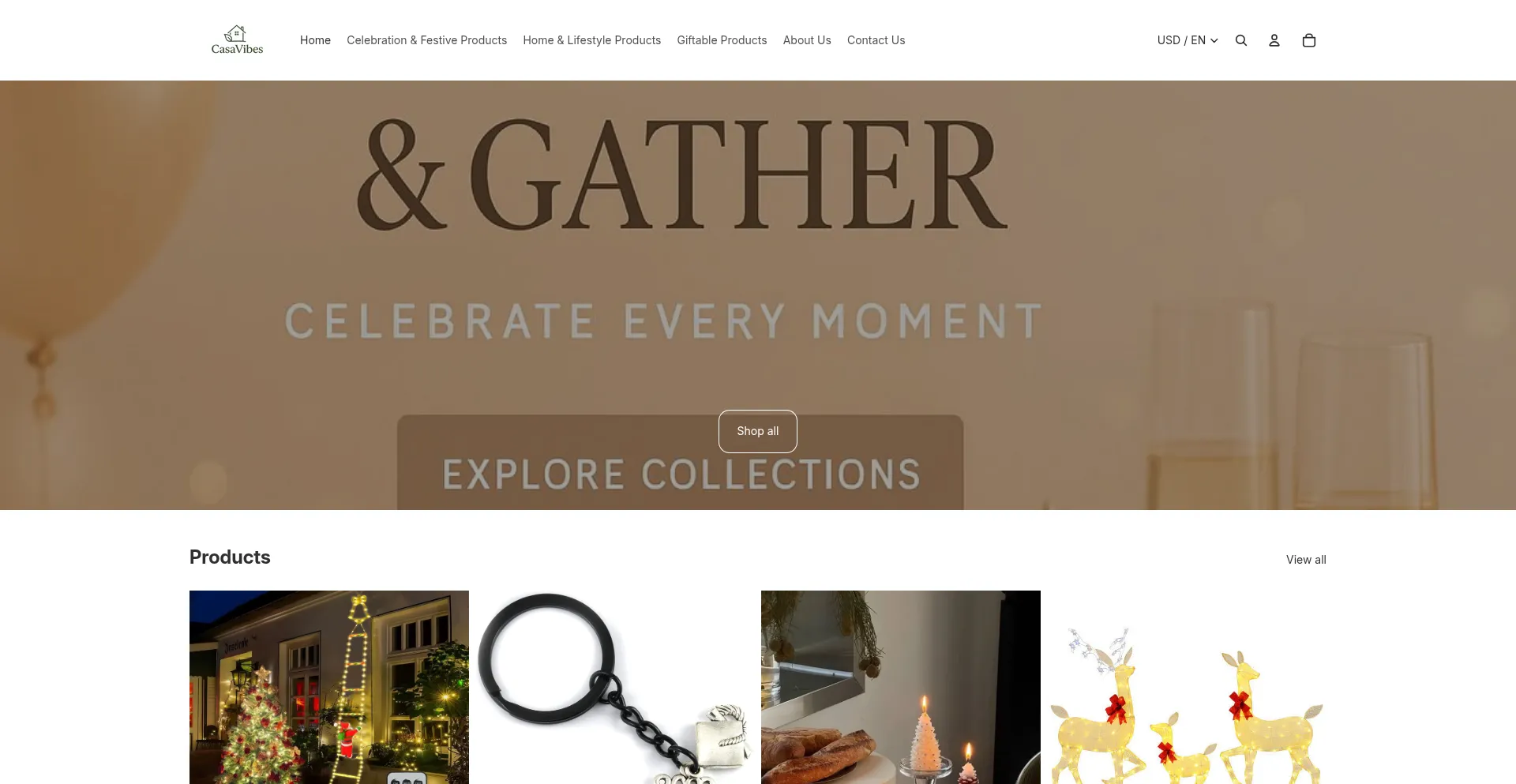The image size is (1516, 784).
Task: Open Celebration & Festive Products menu
Action: (x=426, y=40)
